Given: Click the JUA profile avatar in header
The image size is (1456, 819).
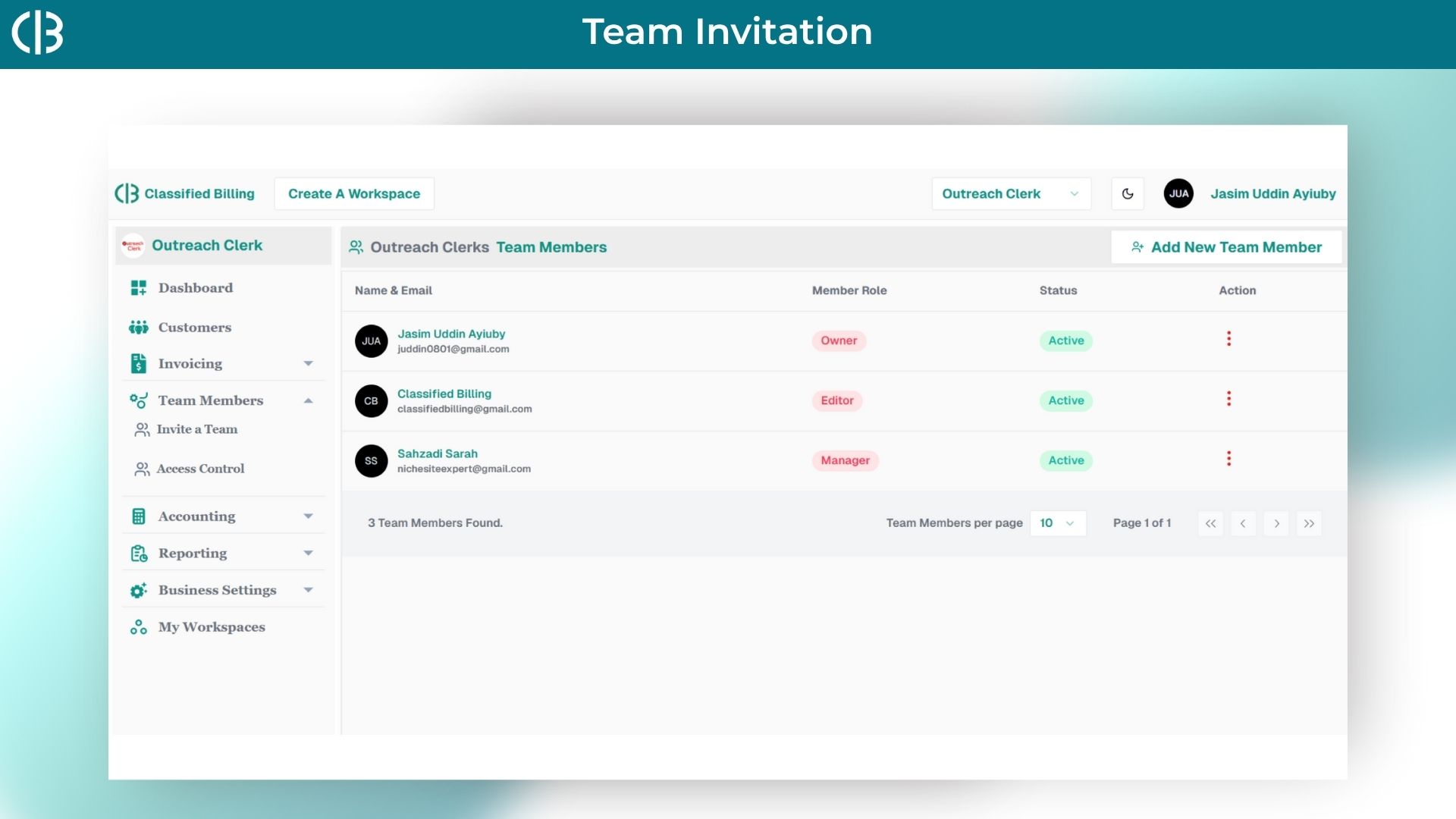Looking at the screenshot, I should click(x=1178, y=193).
